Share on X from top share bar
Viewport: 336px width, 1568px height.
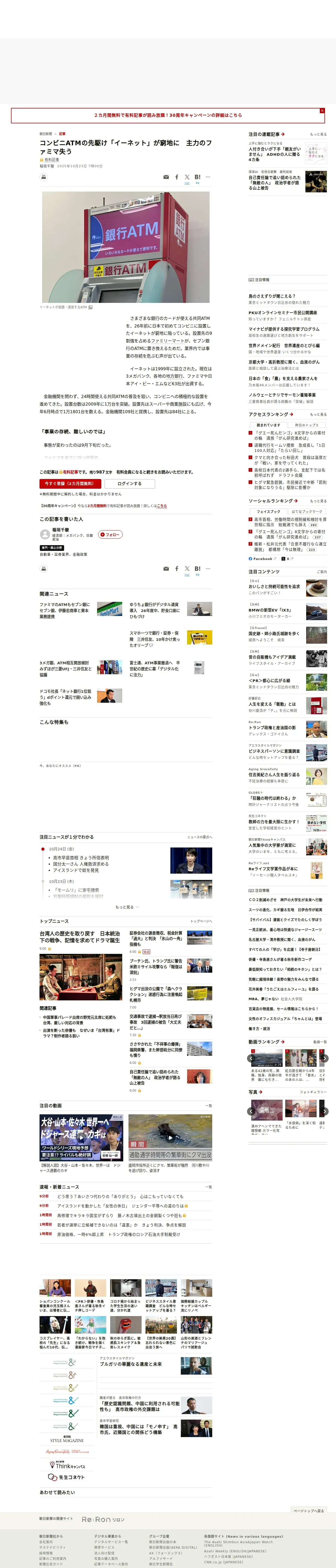coord(187,177)
